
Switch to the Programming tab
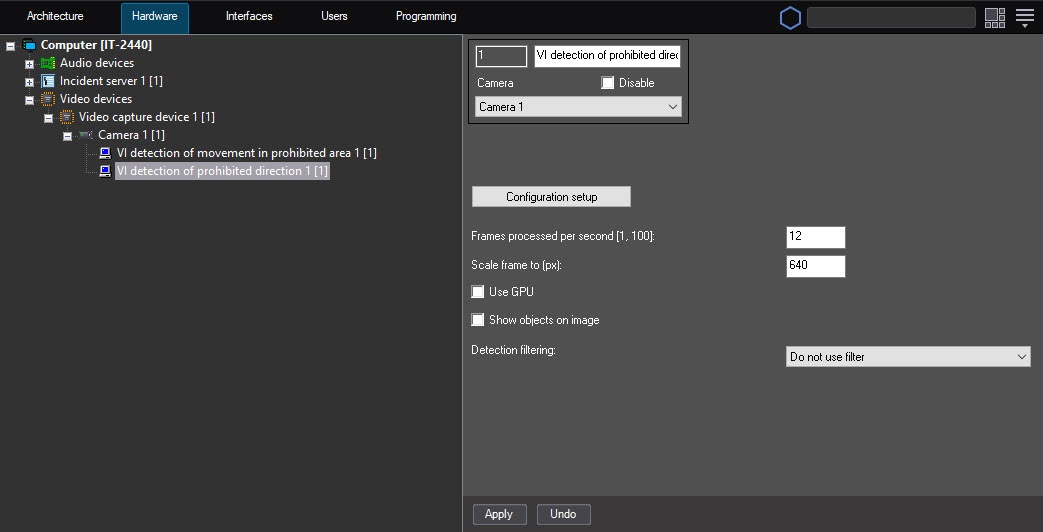(x=426, y=16)
